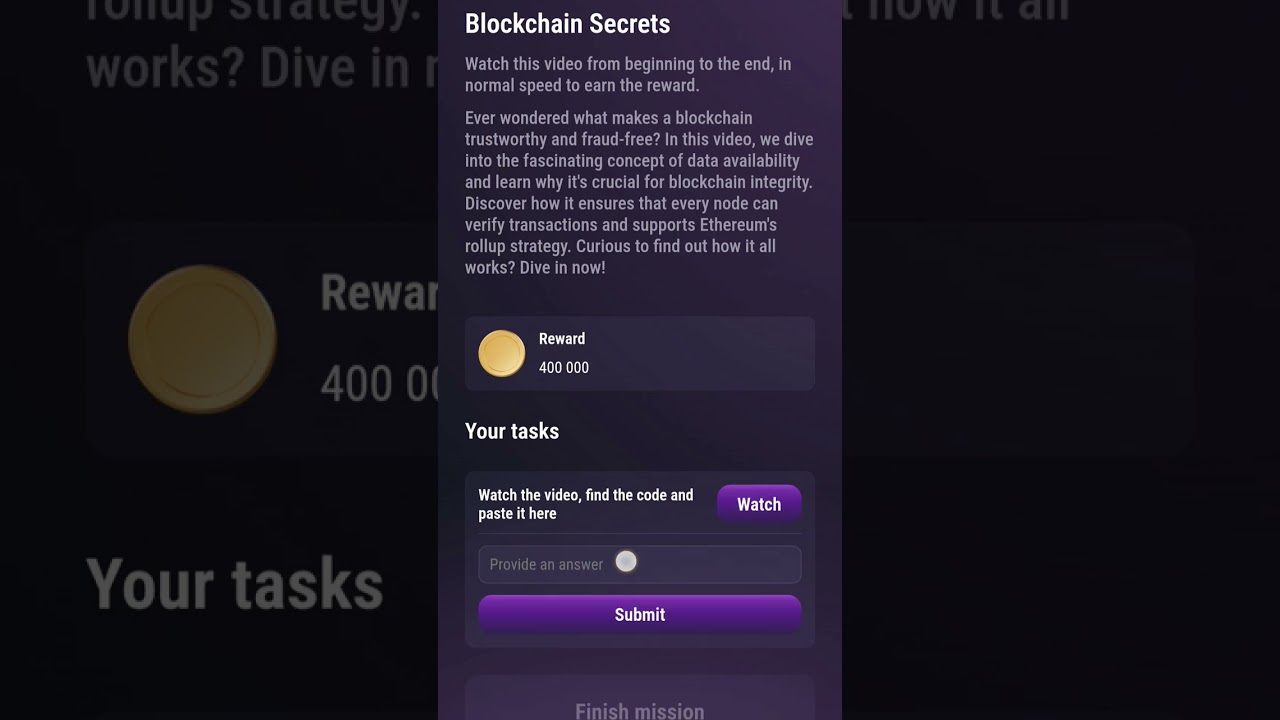Click the paragraph starting with Ever wondered
The height and width of the screenshot is (720, 1280).
(x=638, y=193)
